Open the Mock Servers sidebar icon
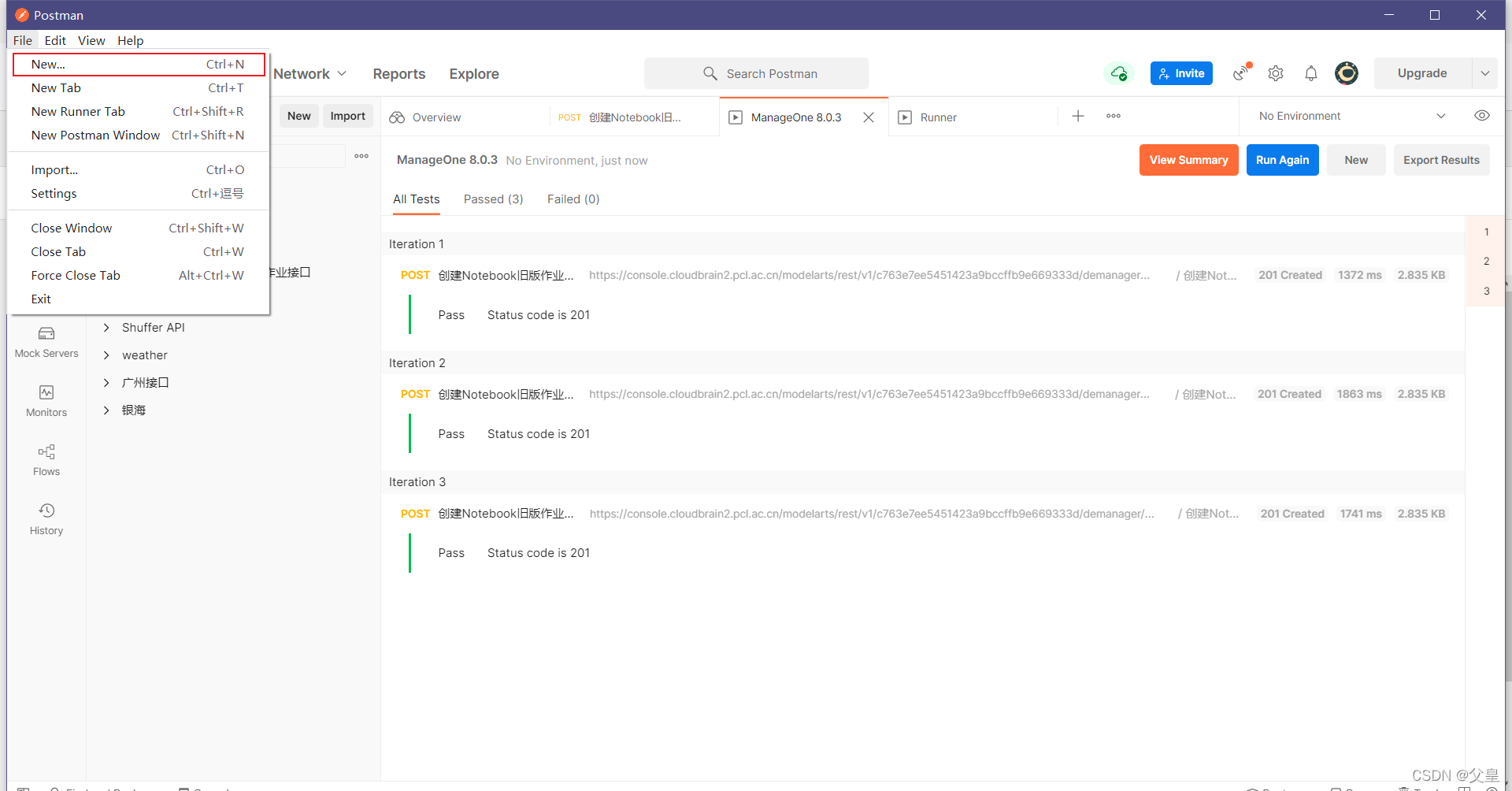Screen dimensions: 1512x791 coord(46,342)
